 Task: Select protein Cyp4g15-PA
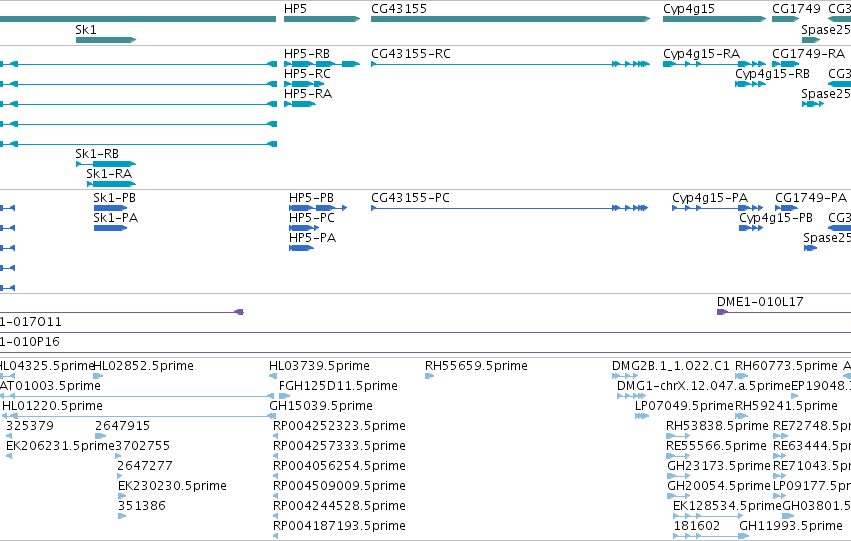click(x=717, y=208)
